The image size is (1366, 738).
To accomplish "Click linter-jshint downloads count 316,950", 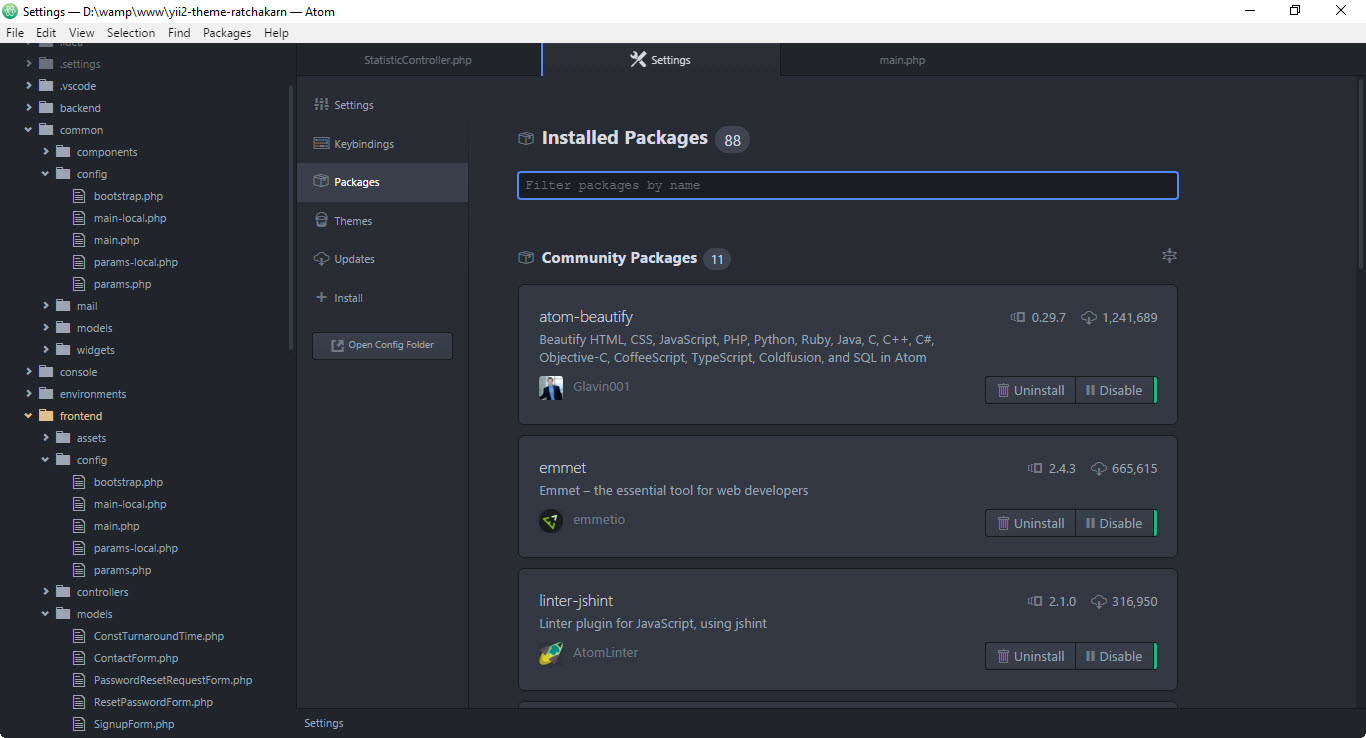I will (1134, 601).
